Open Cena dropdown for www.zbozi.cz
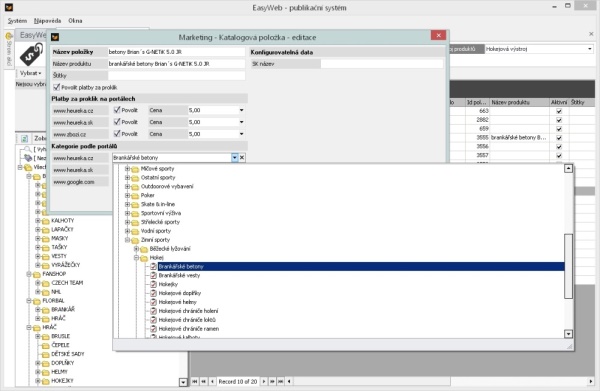Image resolution: width=600 pixels, height=391 pixels. click(241, 134)
